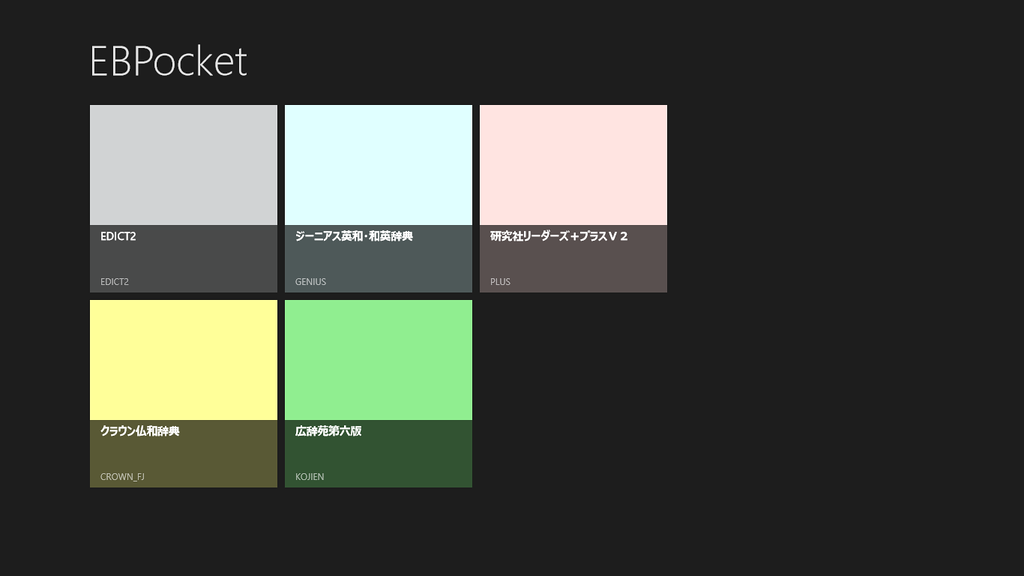Click the pink preview area of PLUS tile

point(572,163)
